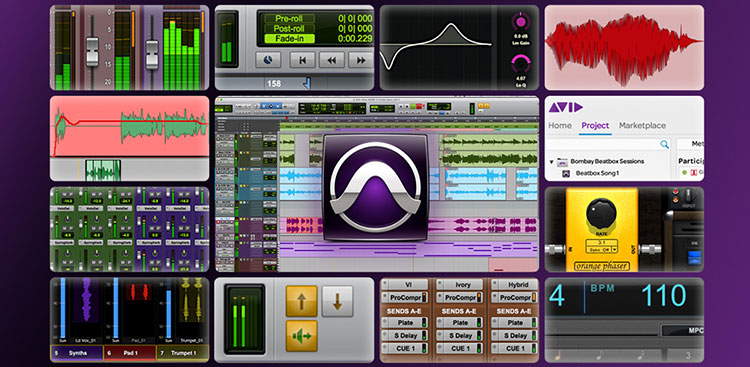Toggle the indicator beside ProCompr in the Ivory column
Screen dimensions: 750x367
click(479, 297)
